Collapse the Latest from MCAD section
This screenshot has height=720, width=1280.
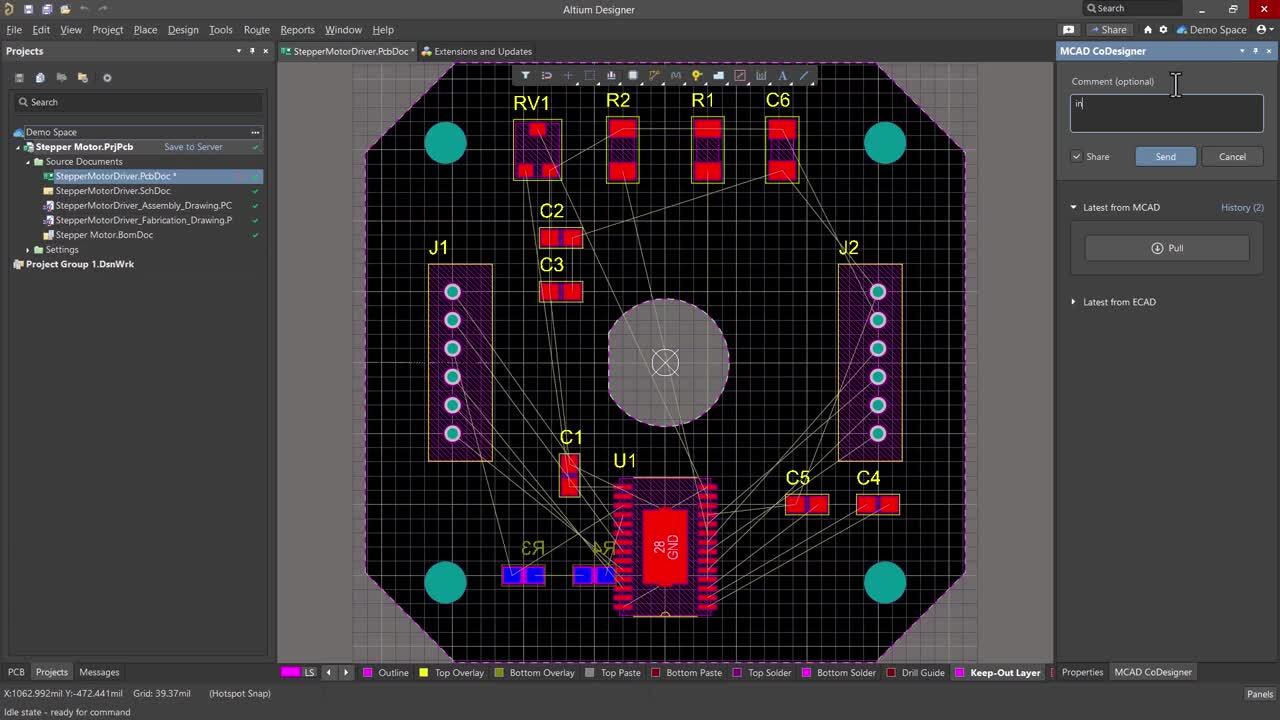[1074, 208]
